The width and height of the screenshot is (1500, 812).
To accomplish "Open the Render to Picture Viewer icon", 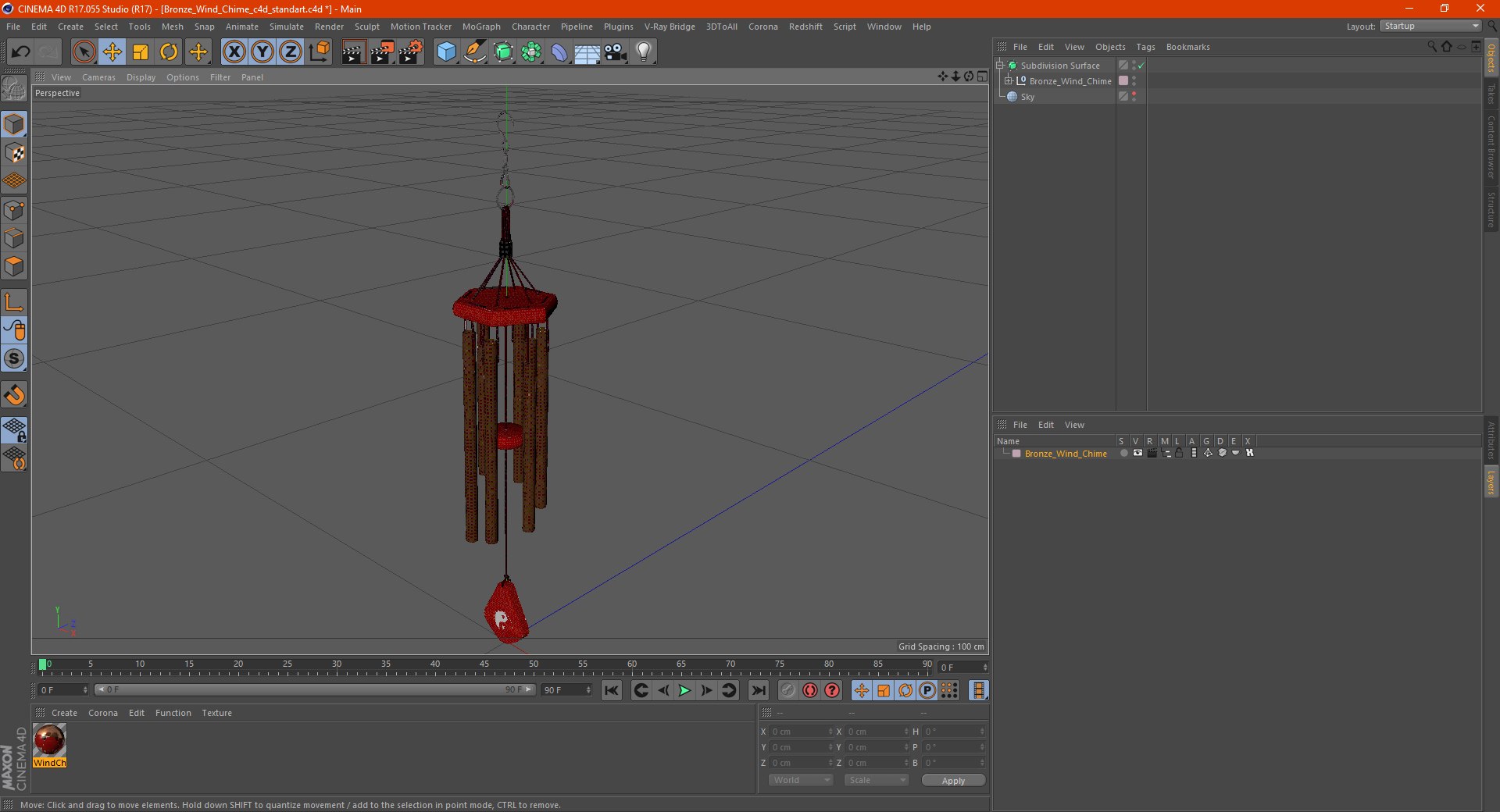I will [x=382, y=52].
